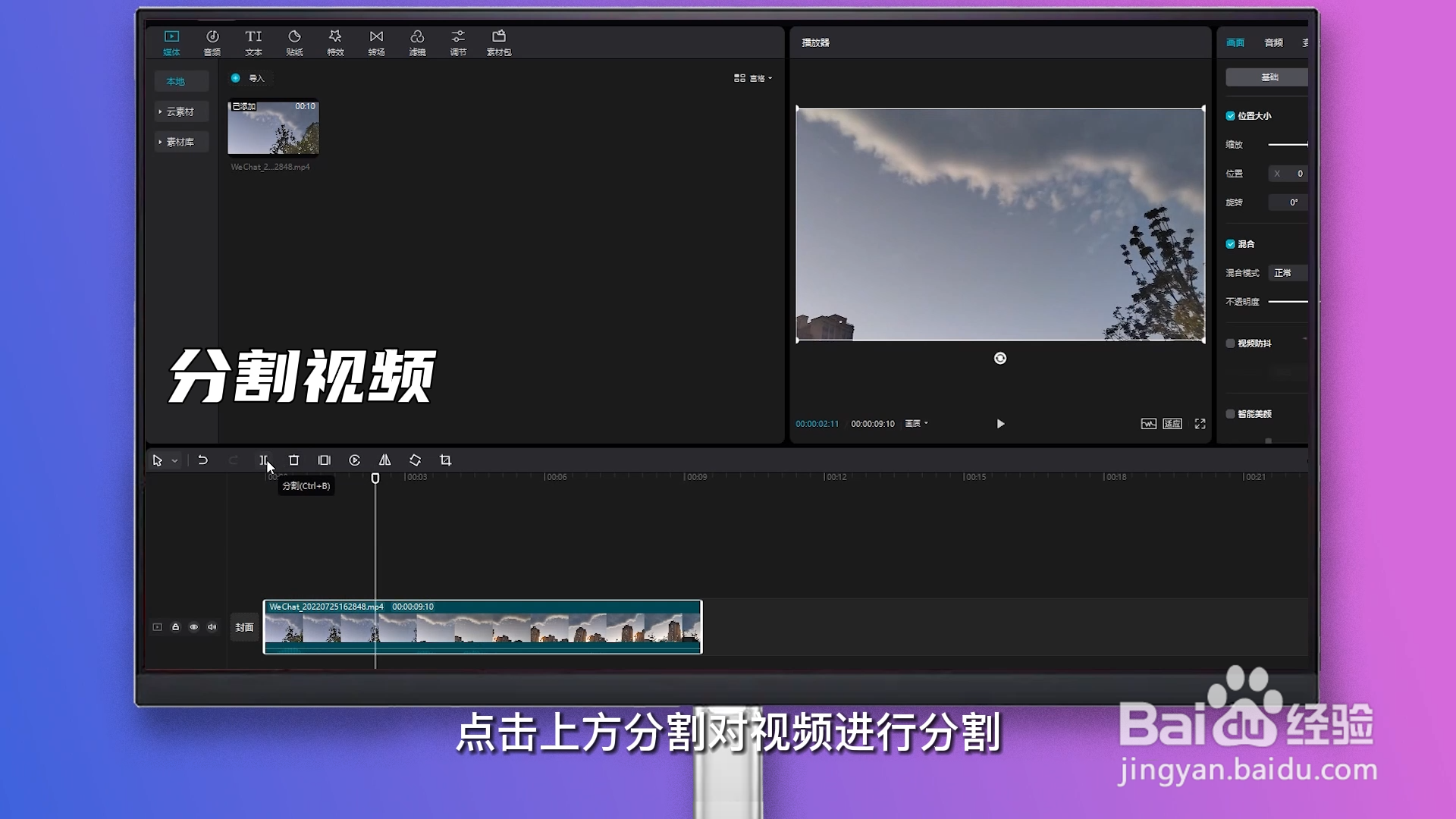Select the WeChat_2...2848.mp4 media thumbnail

pos(273,129)
